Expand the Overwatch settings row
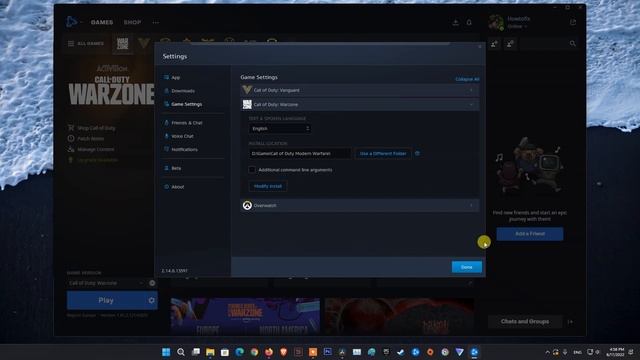This screenshot has height=360, width=640. 360,206
